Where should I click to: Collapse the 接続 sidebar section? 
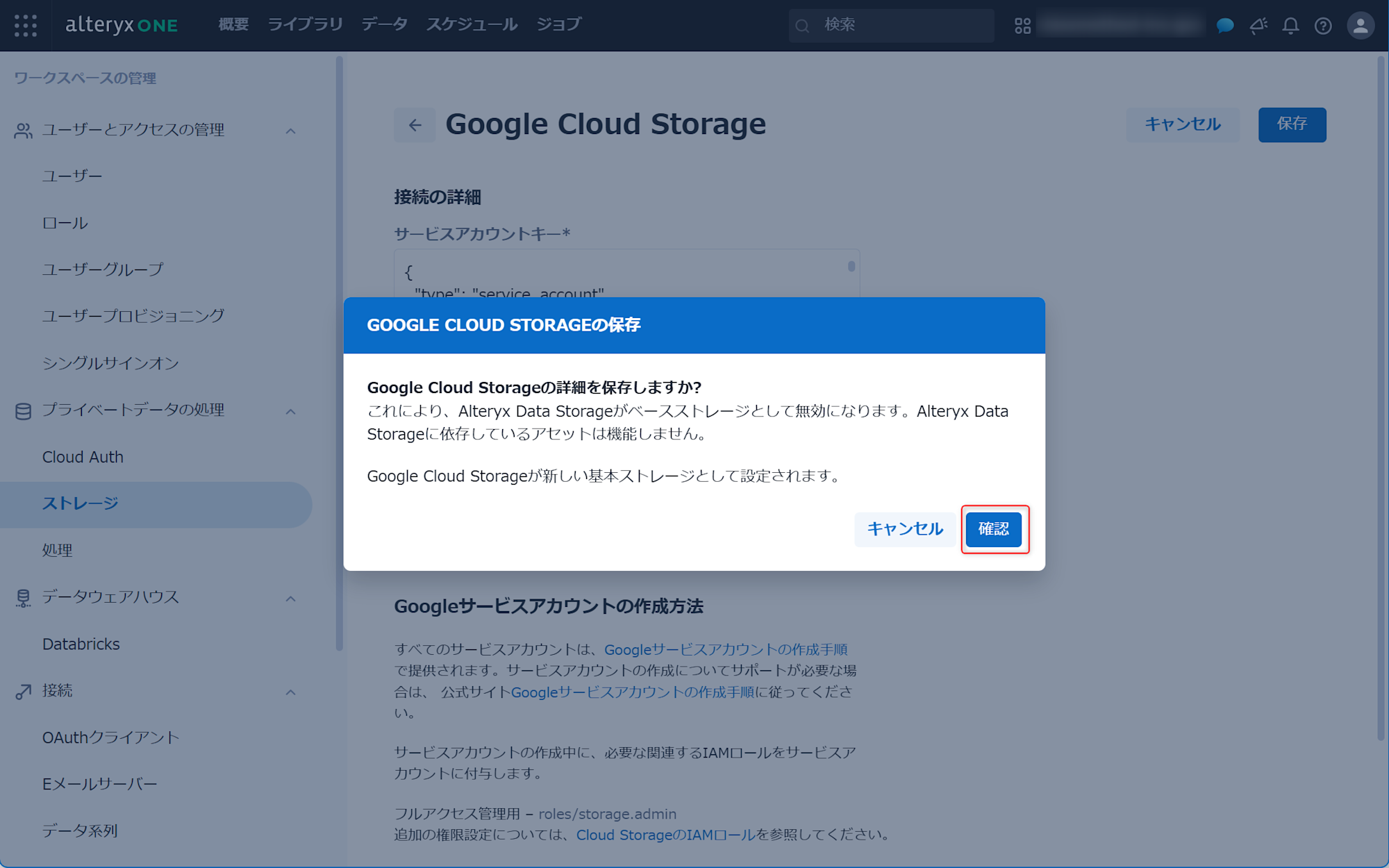point(291,692)
